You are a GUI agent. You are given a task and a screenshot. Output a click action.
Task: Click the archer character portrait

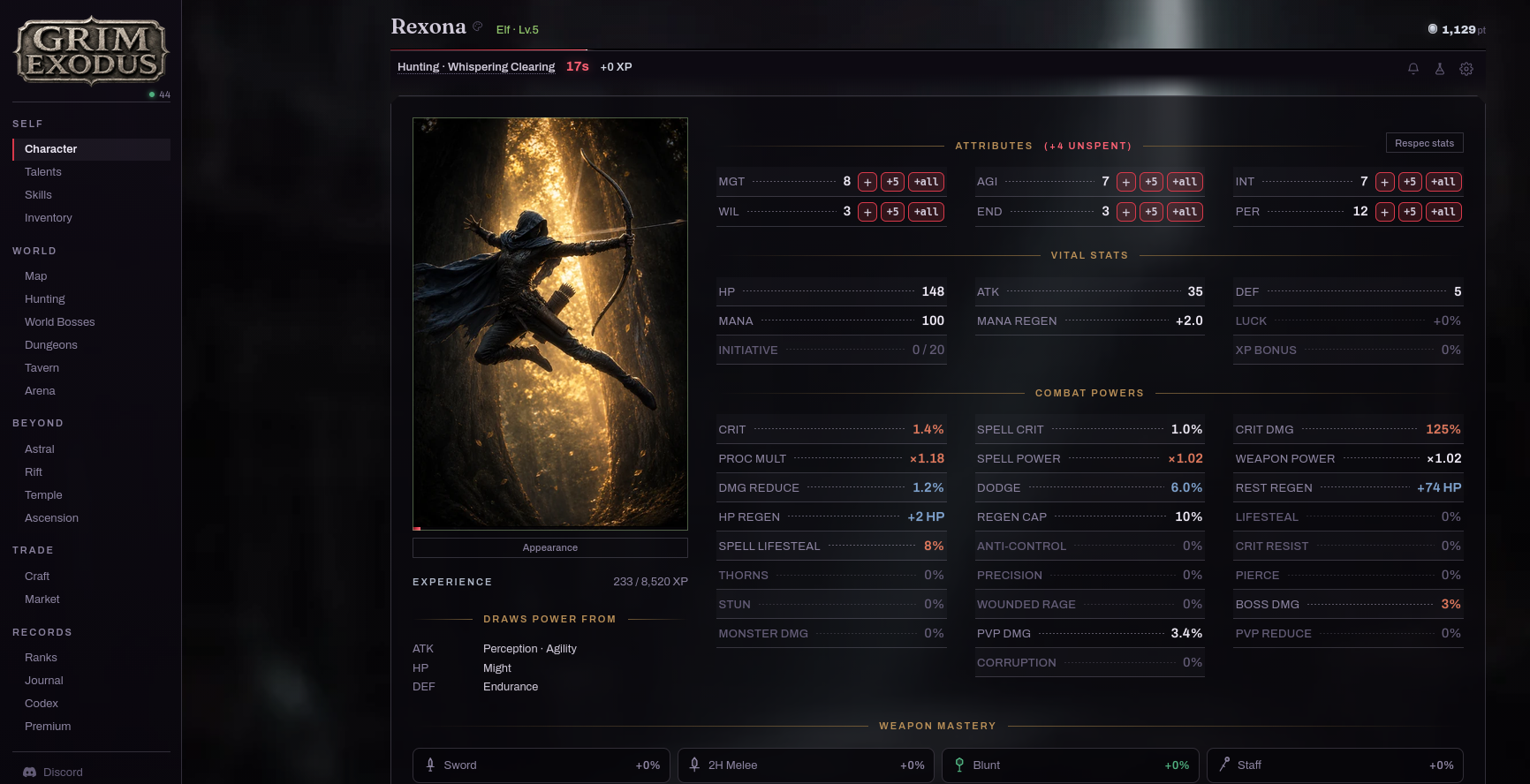click(x=550, y=324)
